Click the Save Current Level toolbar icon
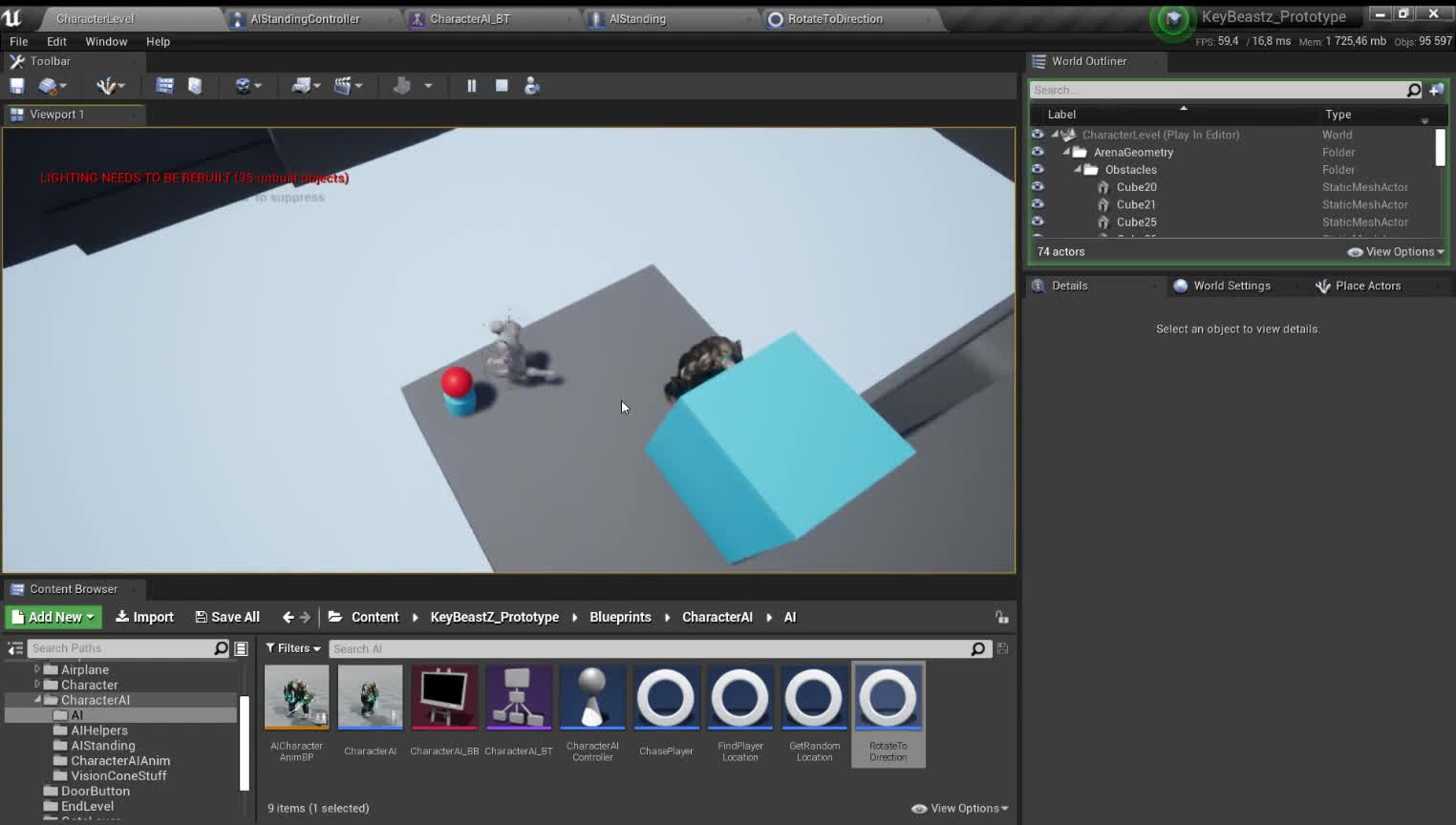Screen dimensions: 1456x825 [x=17, y=86]
